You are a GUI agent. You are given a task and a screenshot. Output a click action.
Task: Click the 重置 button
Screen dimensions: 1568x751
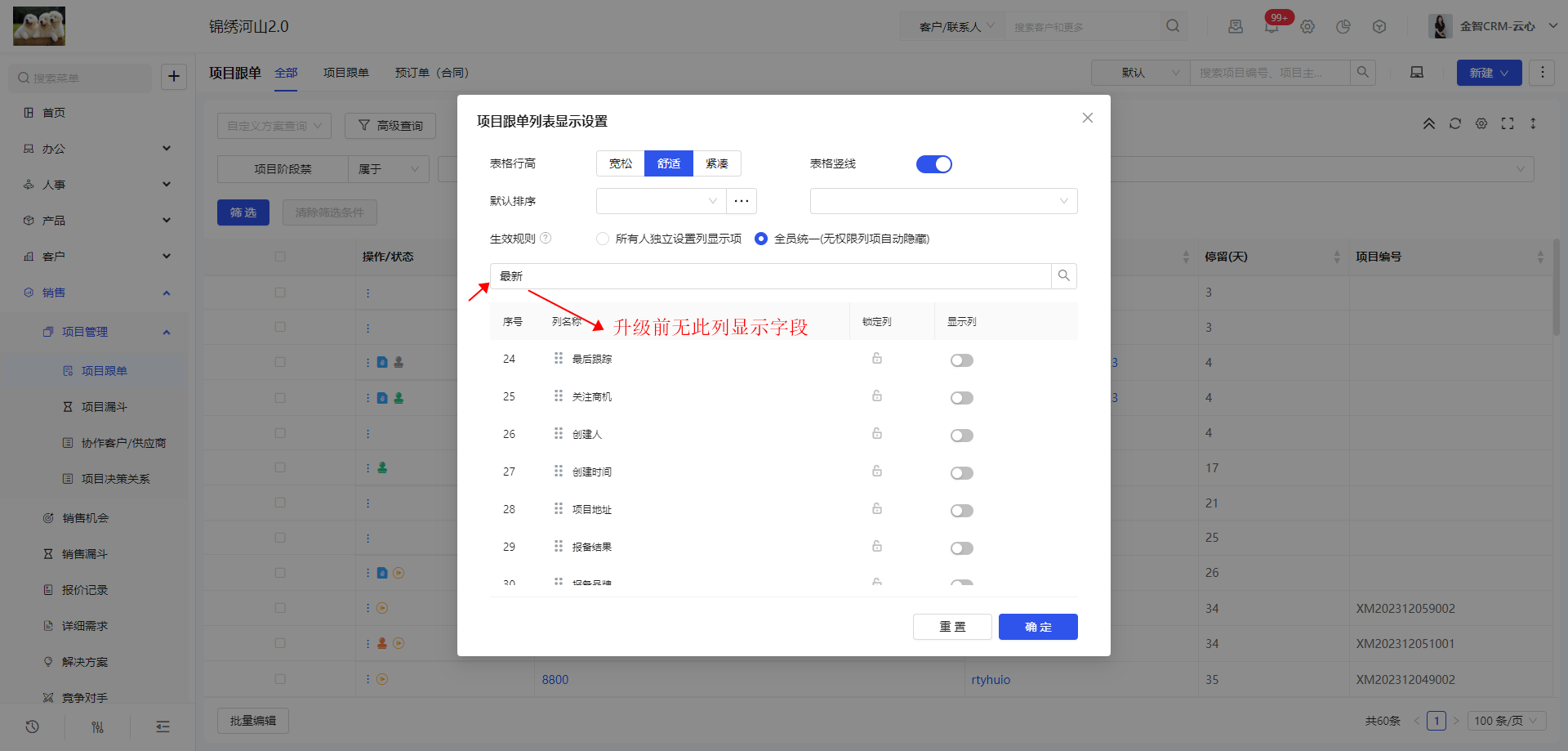point(952,627)
